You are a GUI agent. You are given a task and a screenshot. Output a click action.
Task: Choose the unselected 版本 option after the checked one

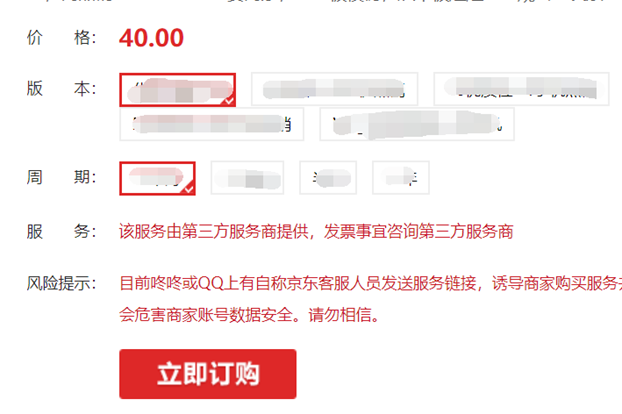pos(334,89)
